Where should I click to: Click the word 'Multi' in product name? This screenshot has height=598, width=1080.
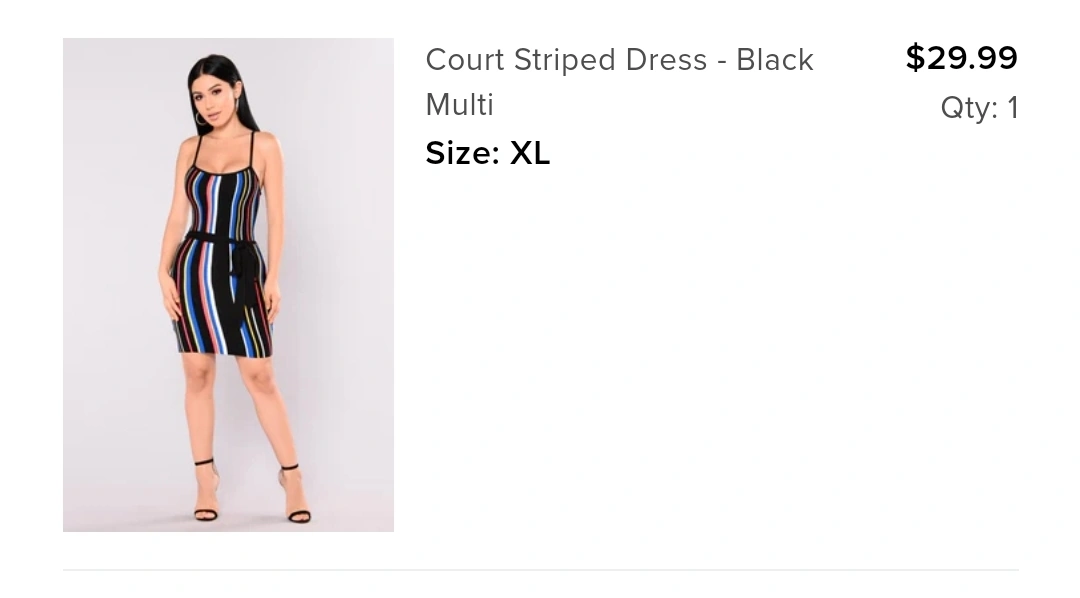[x=459, y=105]
